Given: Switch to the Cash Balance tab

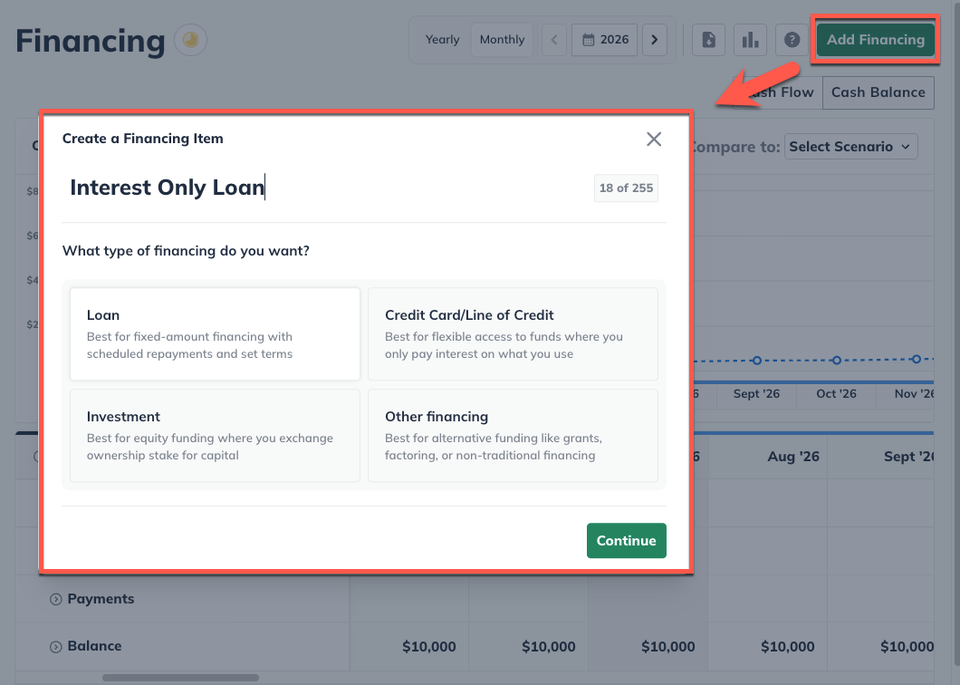Looking at the screenshot, I should [878, 92].
